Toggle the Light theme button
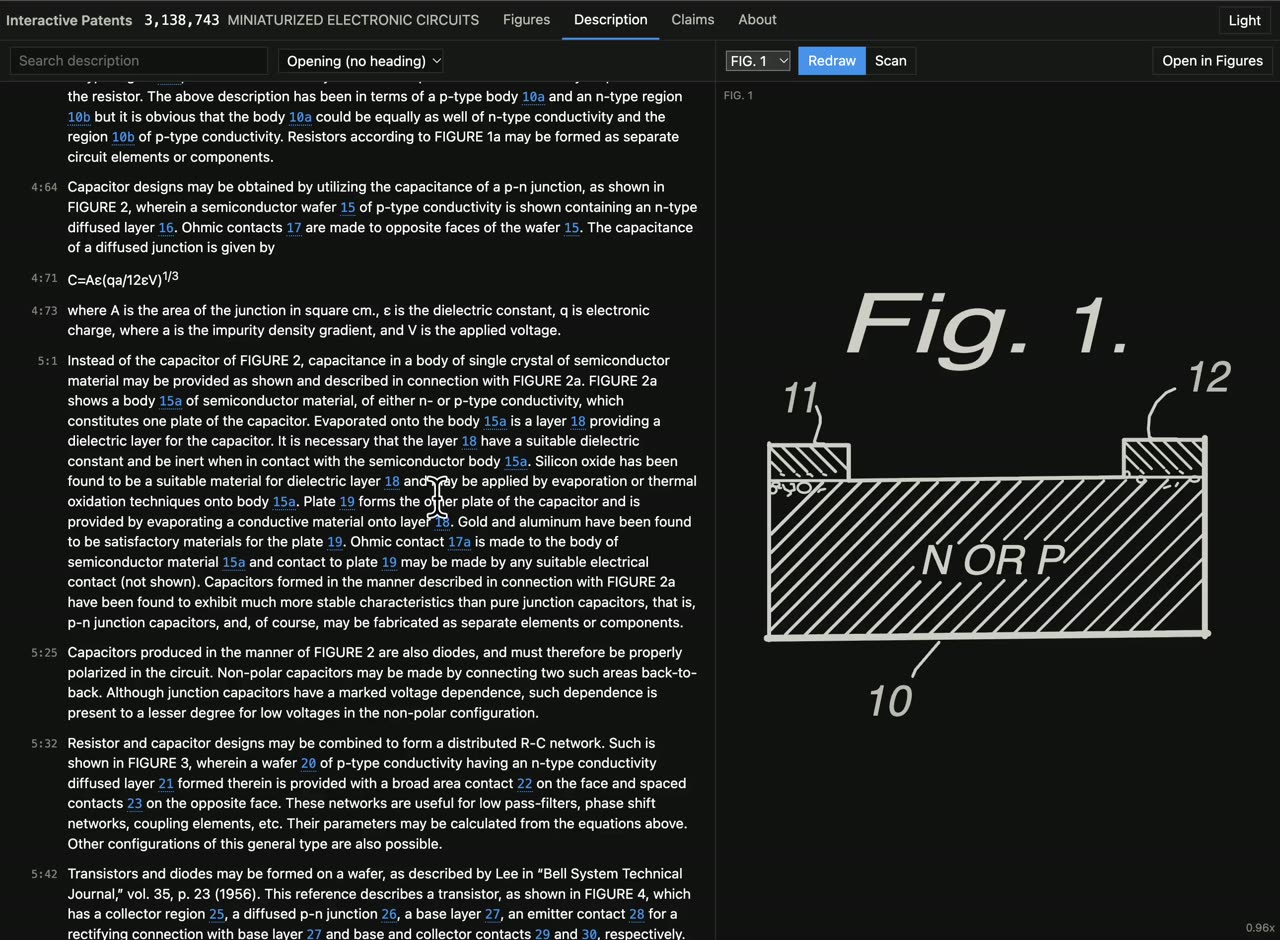The height and width of the screenshot is (940, 1280). point(1244,20)
